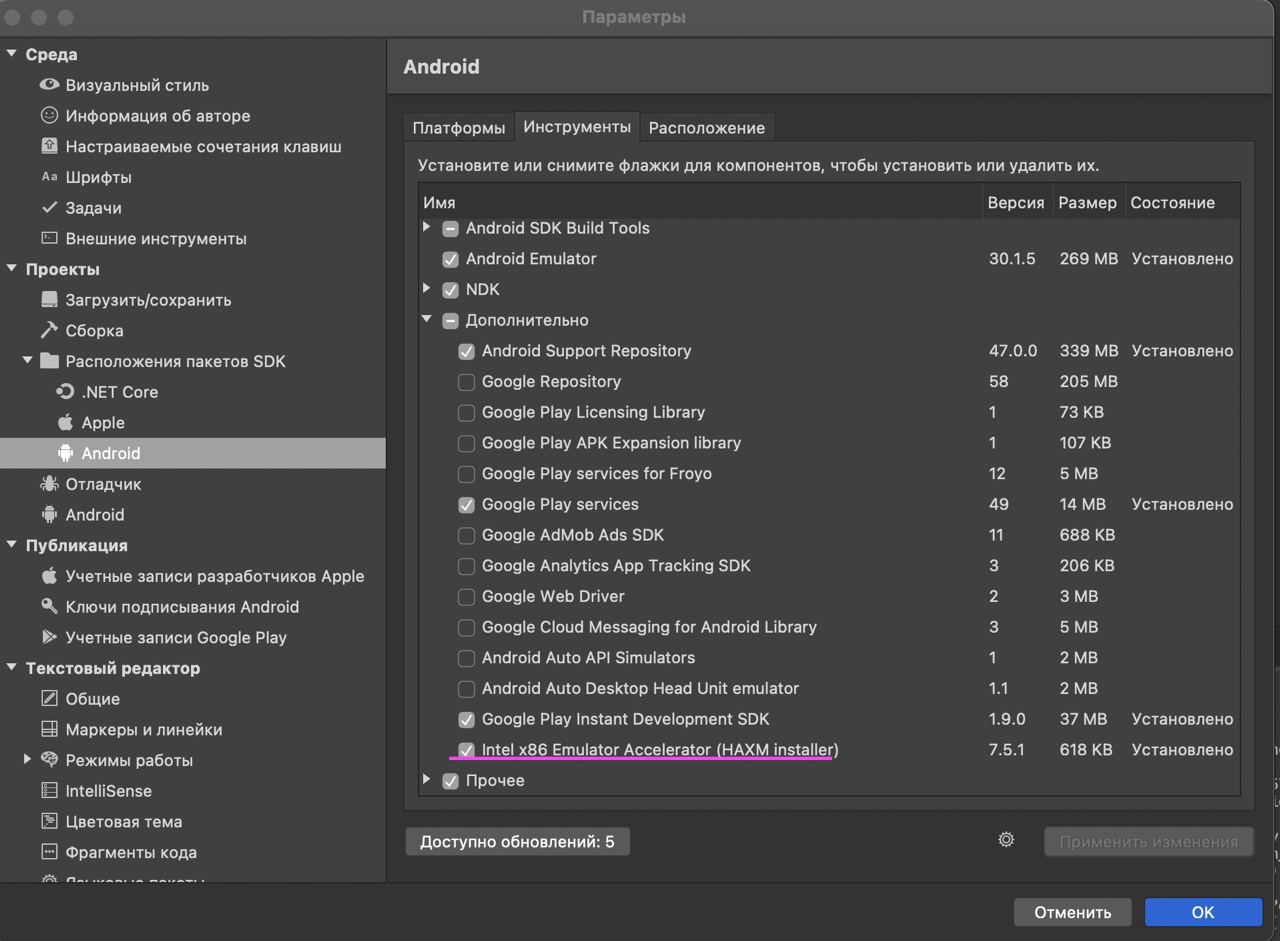
Task: Collapse the Текстовый редактор section
Action: (12, 668)
